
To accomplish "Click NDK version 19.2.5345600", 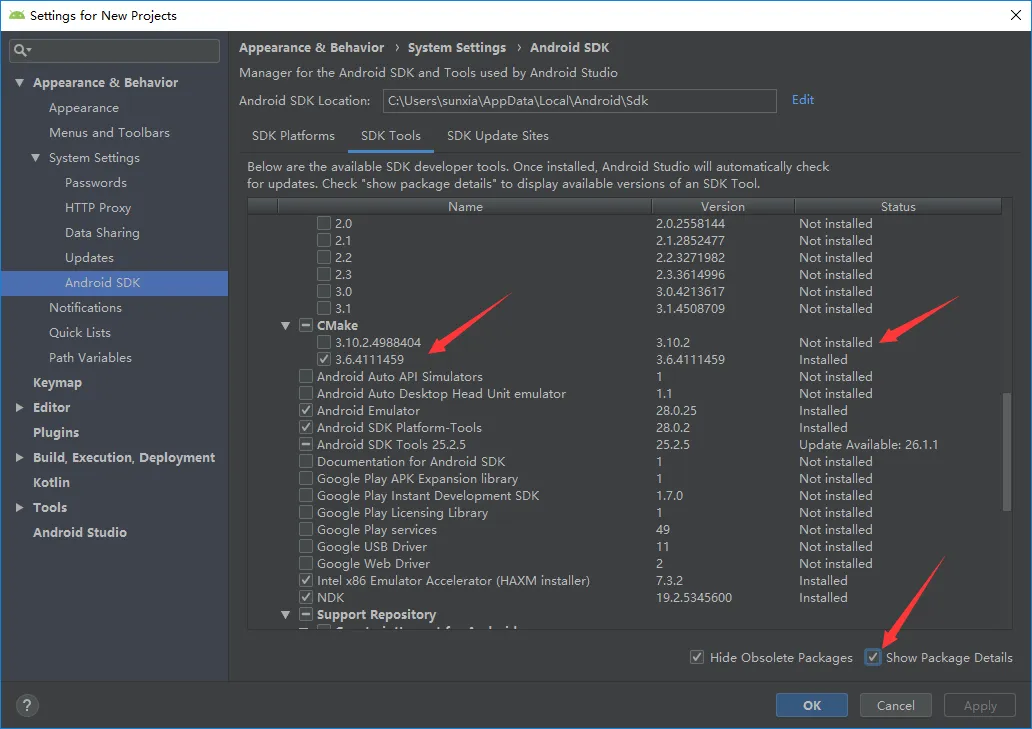I will [694, 597].
